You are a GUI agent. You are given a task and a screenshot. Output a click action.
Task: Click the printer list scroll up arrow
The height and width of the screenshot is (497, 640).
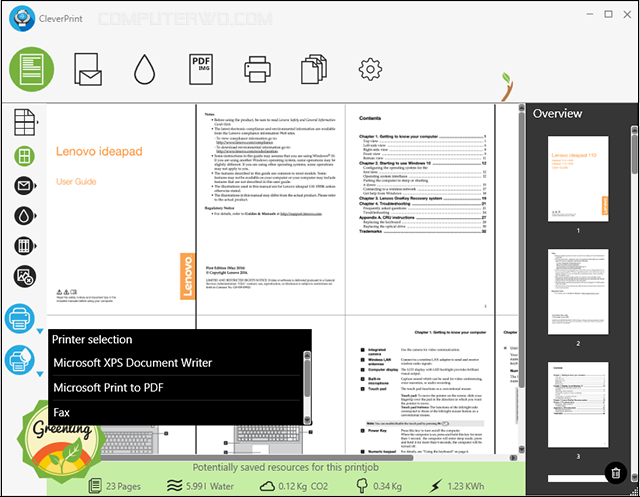(307, 355)
